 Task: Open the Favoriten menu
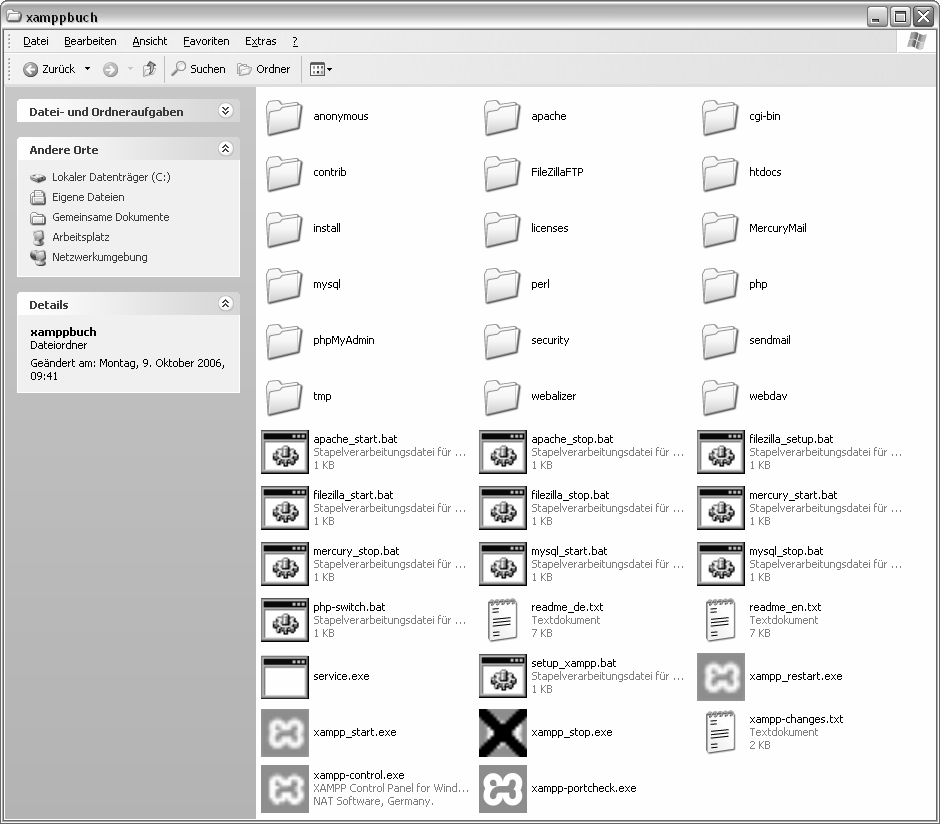(206, 41)
